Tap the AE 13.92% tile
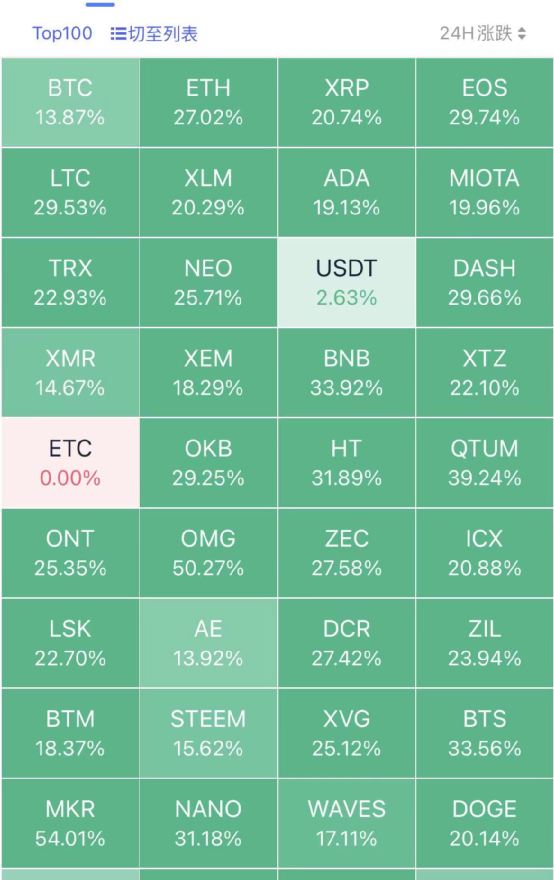Screen dimensions: 554x880 click(208, 643)
